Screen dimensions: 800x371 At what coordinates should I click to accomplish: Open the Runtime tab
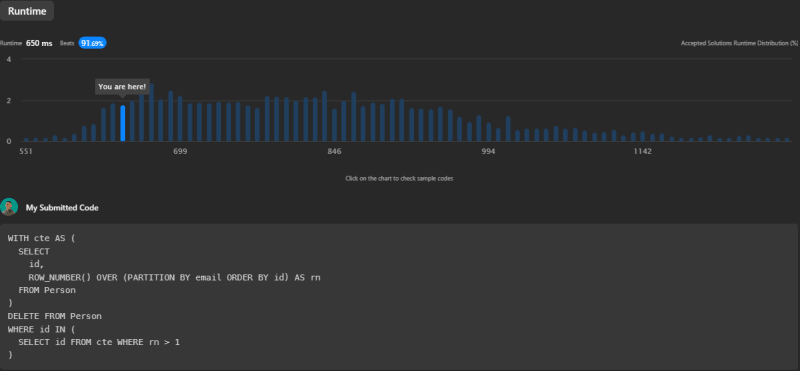click(27, 11)
